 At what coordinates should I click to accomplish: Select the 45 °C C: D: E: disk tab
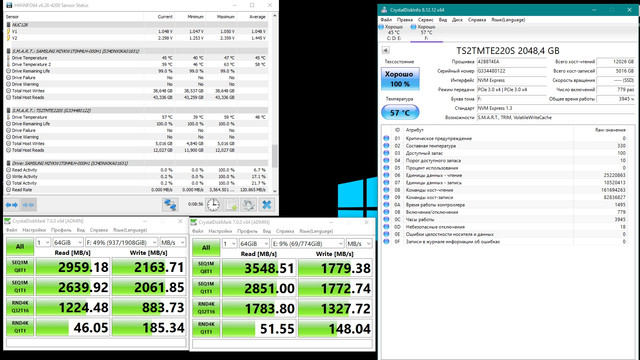click(x=394, y=32)
